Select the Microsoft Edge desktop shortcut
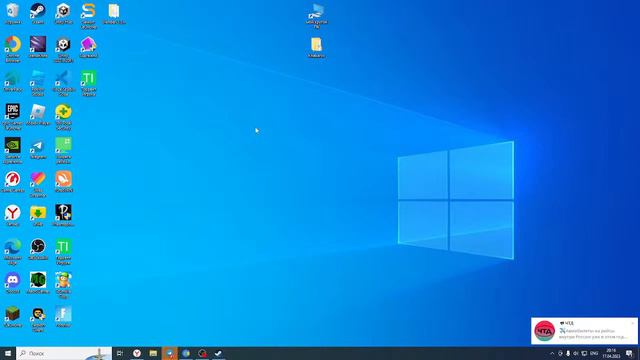 coord(13,252)
